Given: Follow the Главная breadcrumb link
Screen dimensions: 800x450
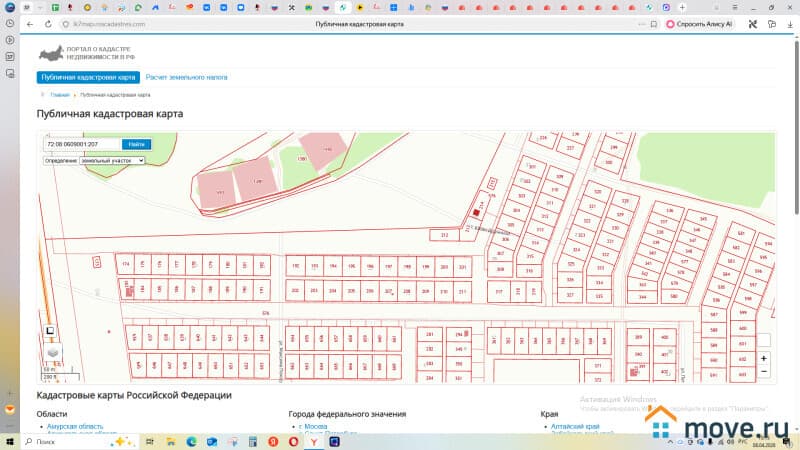Looking at the screenshot, I should click(x=60, y=95).
